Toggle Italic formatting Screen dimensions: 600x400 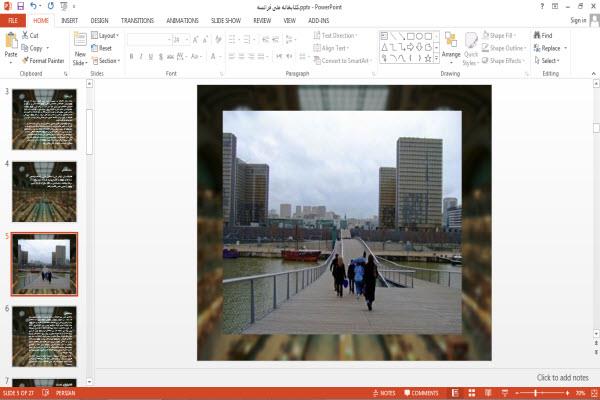(x=141, y=57)
